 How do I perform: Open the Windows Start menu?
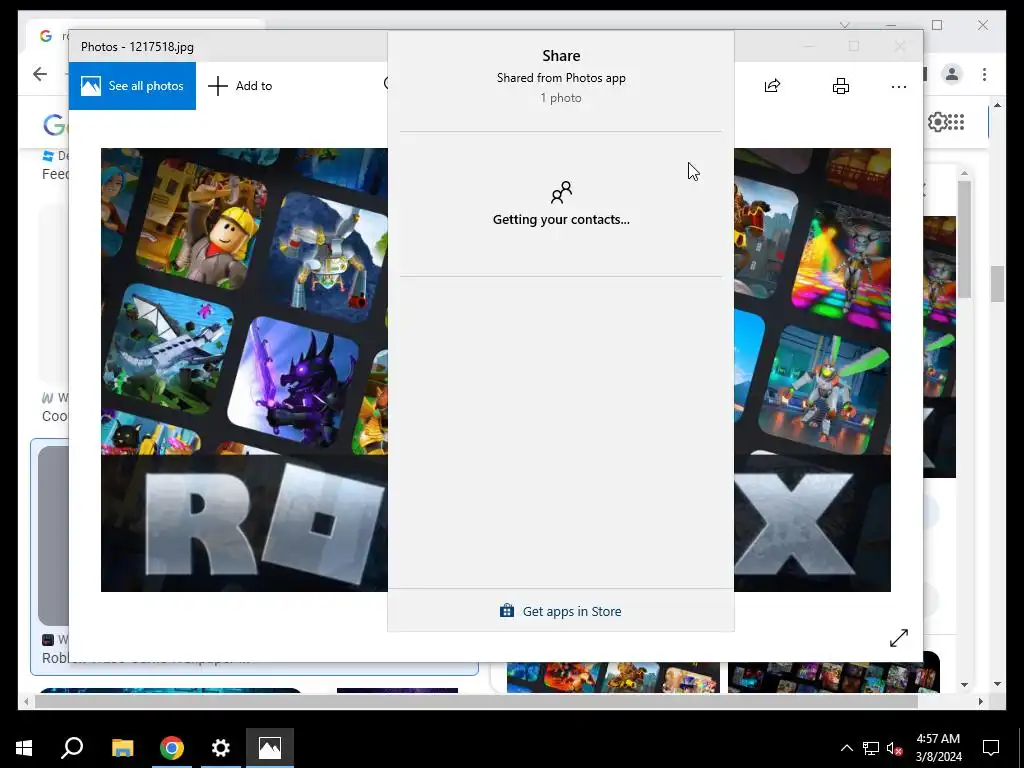point(24,748)
